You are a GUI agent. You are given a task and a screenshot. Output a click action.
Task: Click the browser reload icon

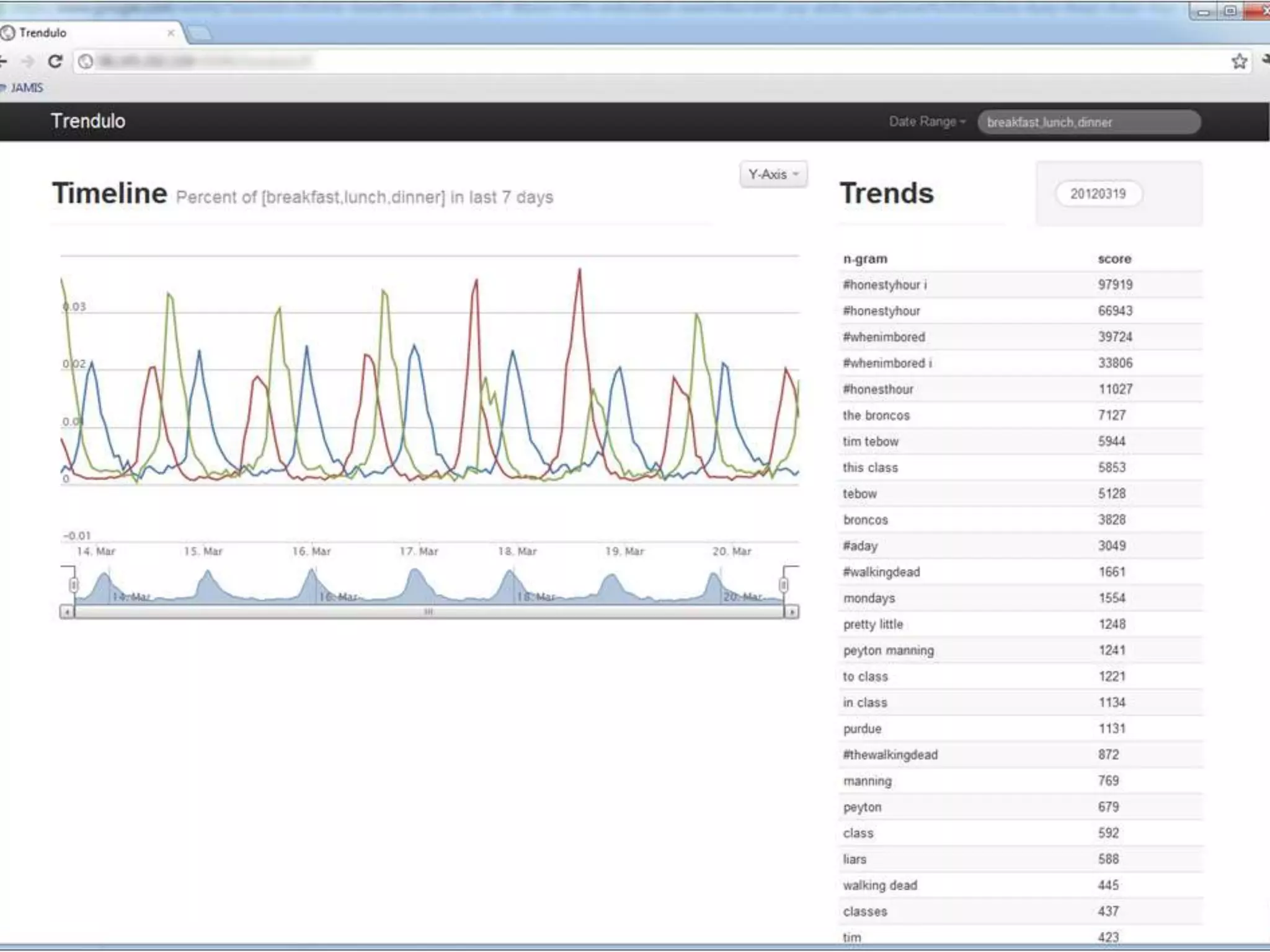55,61
